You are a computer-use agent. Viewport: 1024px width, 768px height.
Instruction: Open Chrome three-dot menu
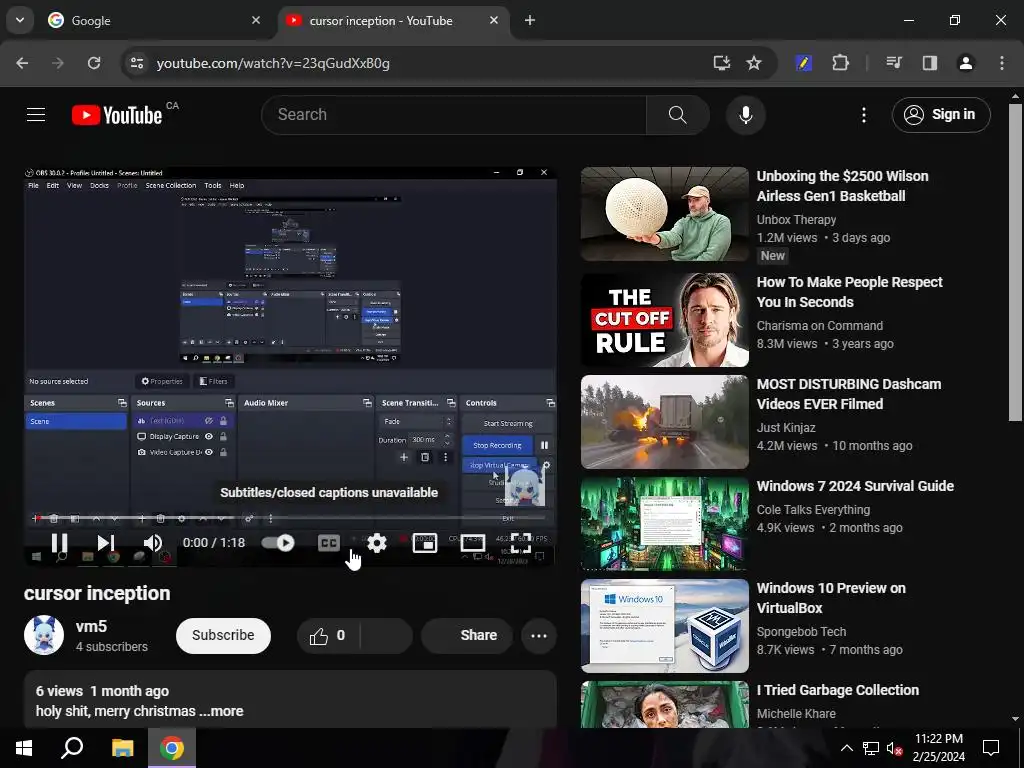tap(1002, 63)
